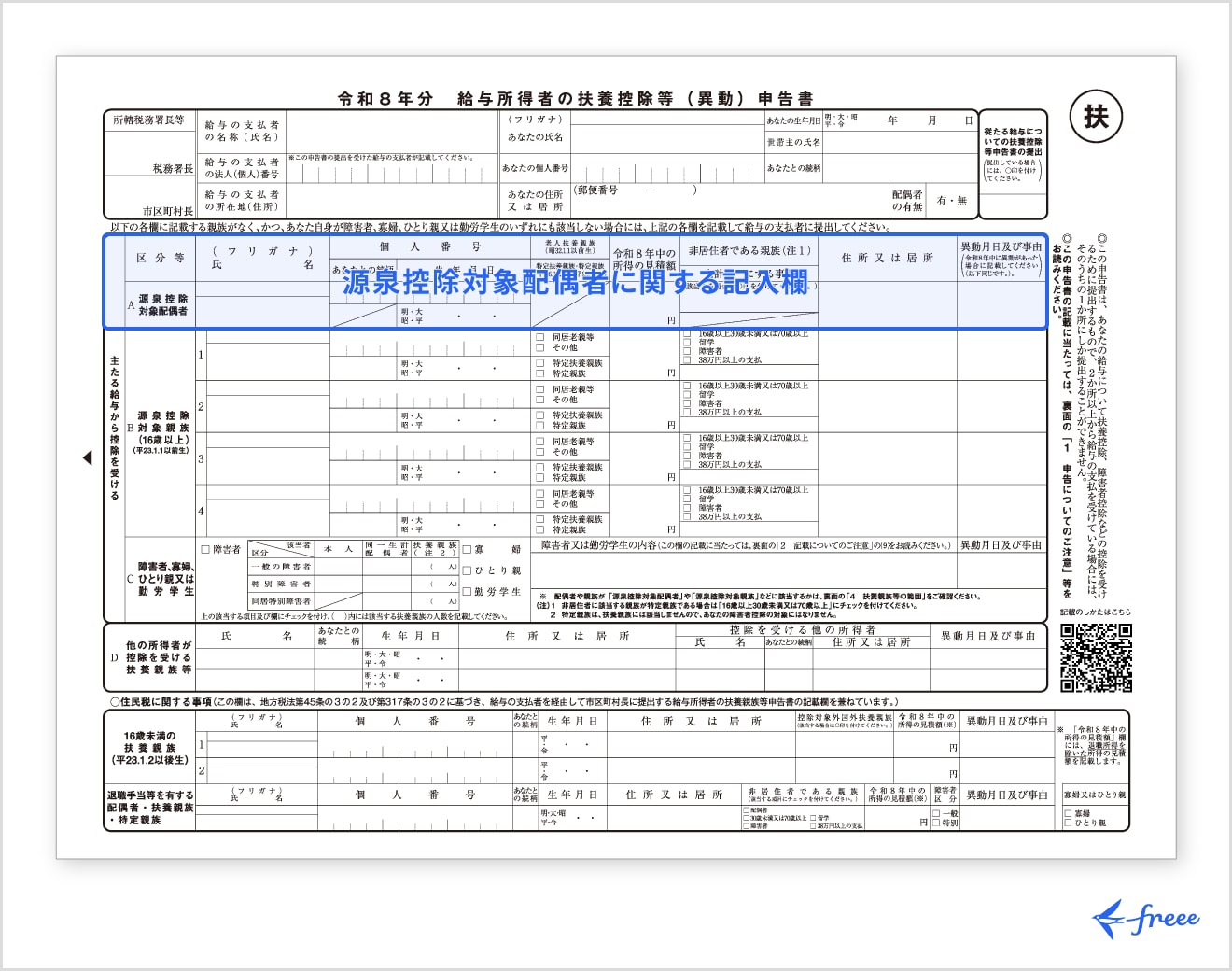Click the 所轄税務署長等 label
Image resolution: width=1232 pixels, height=971 pixels.
click(148, 120)
